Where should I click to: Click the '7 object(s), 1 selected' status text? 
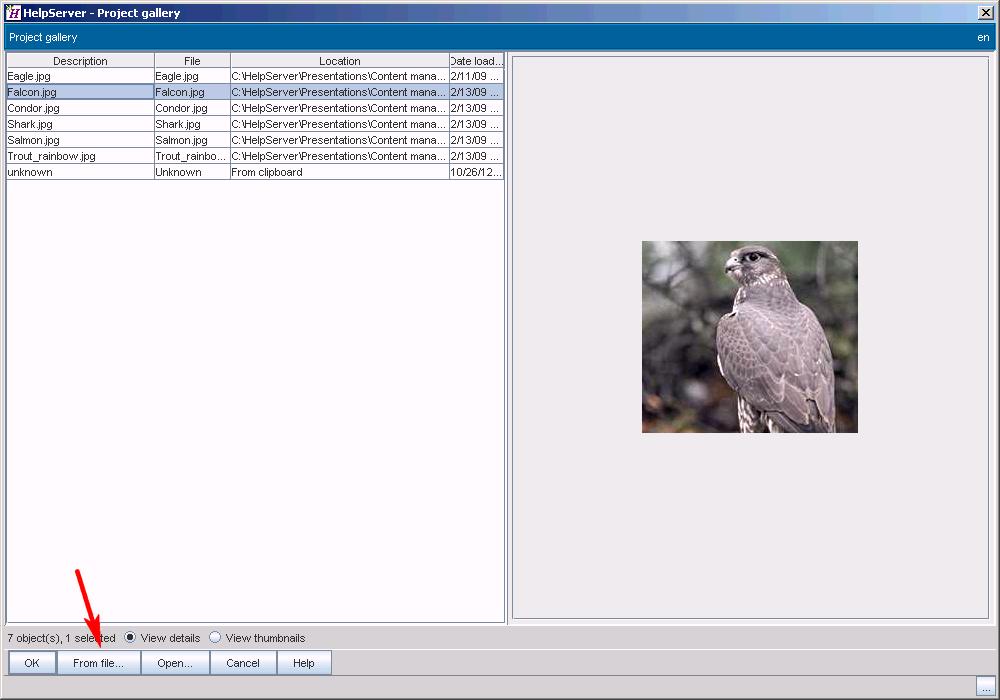tap(61, 638)
